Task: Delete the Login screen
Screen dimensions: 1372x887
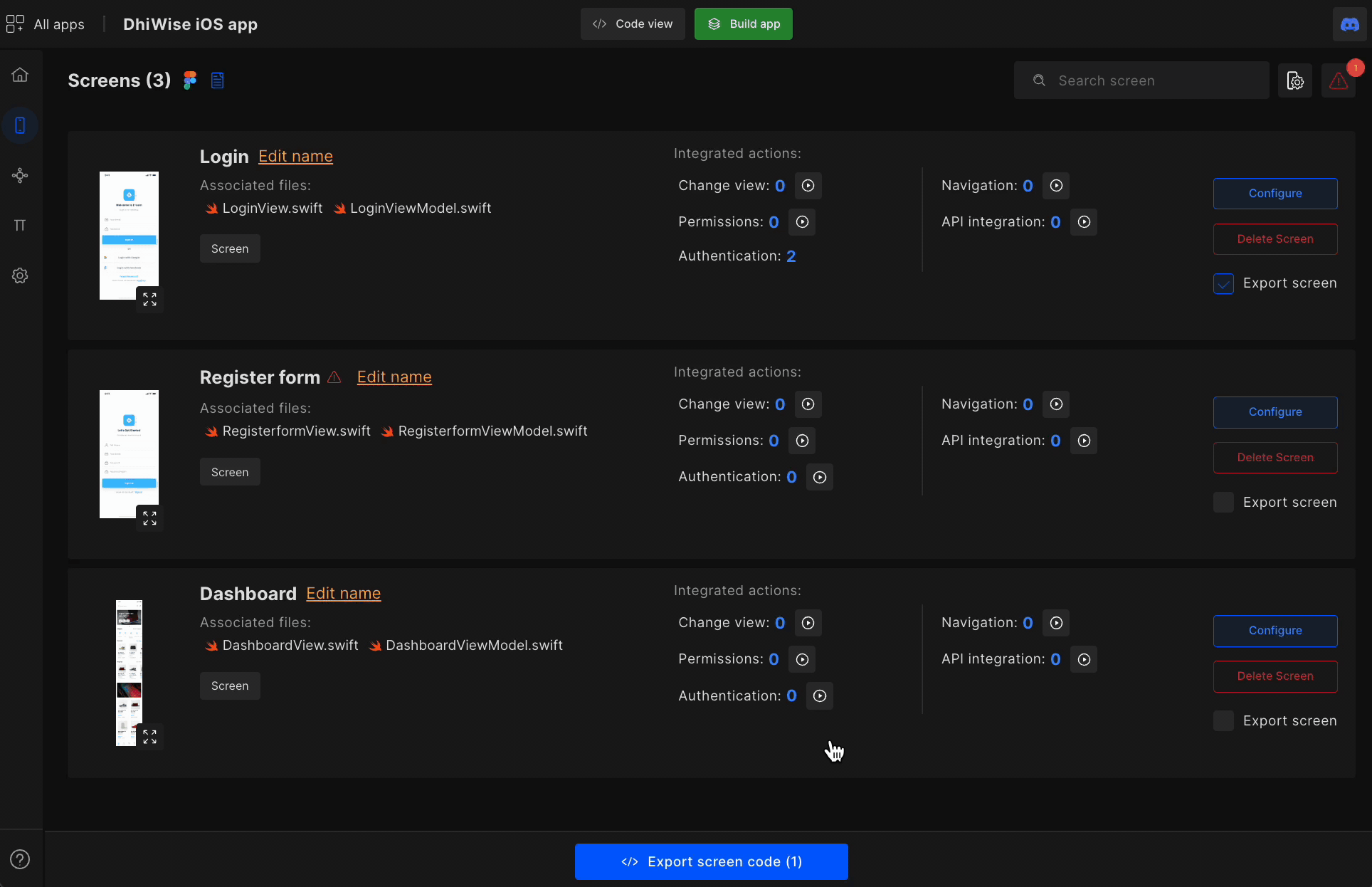Action: tap(1275, 239)
